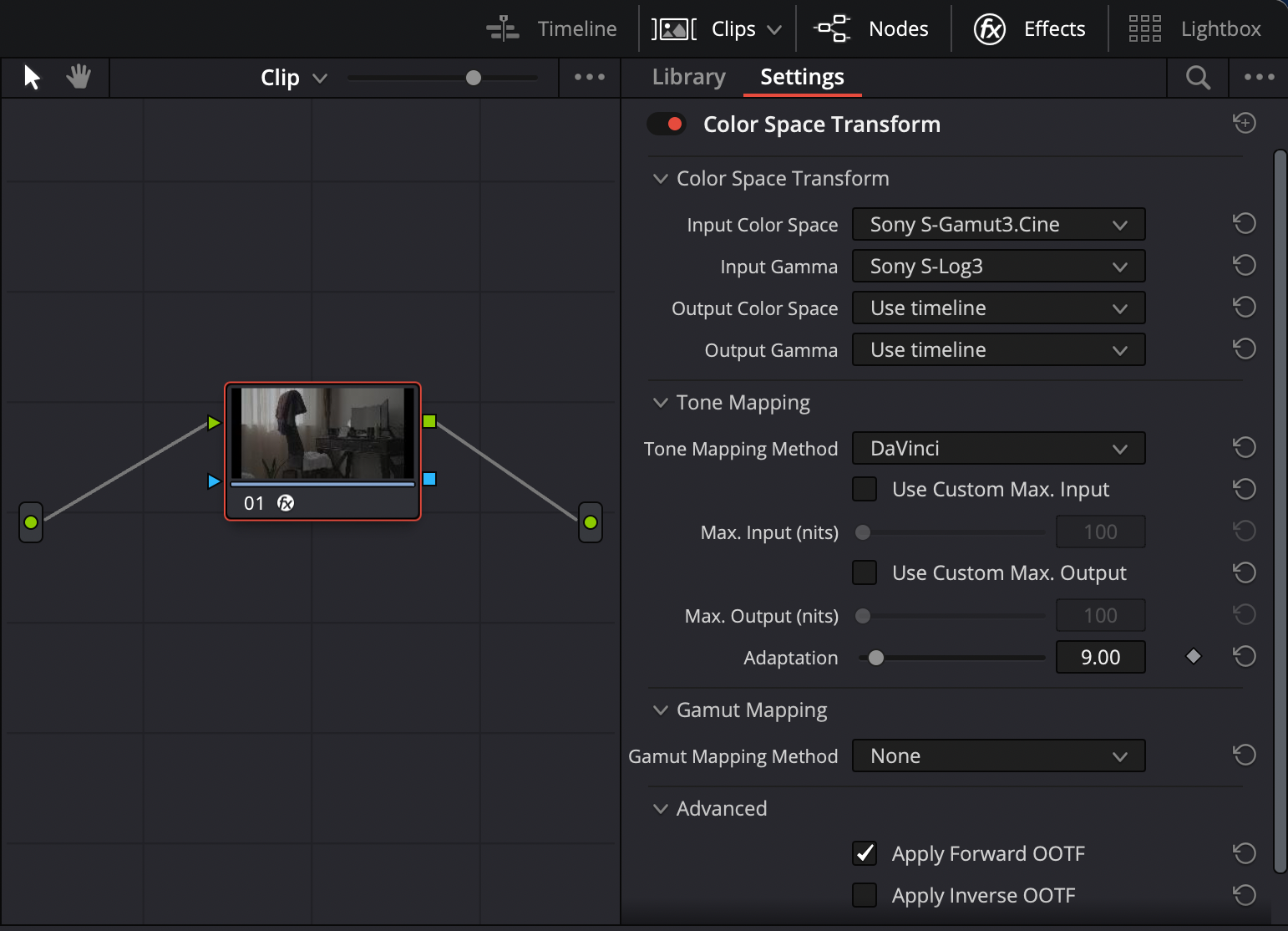
Task: Click the blue key input on node 01
Action: click(214, 481)
